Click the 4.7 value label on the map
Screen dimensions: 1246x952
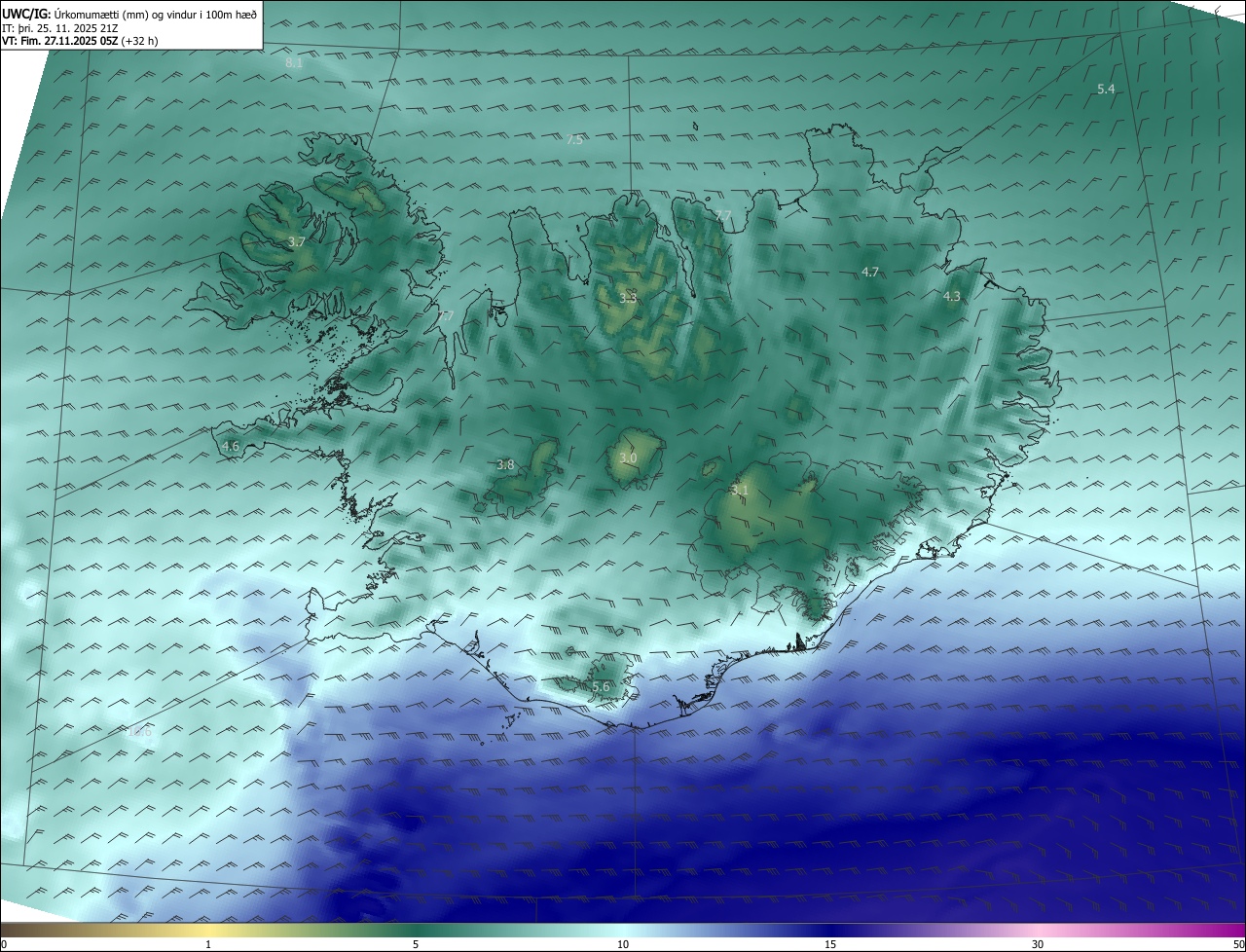pyautogui.click(x=870, y=273)
